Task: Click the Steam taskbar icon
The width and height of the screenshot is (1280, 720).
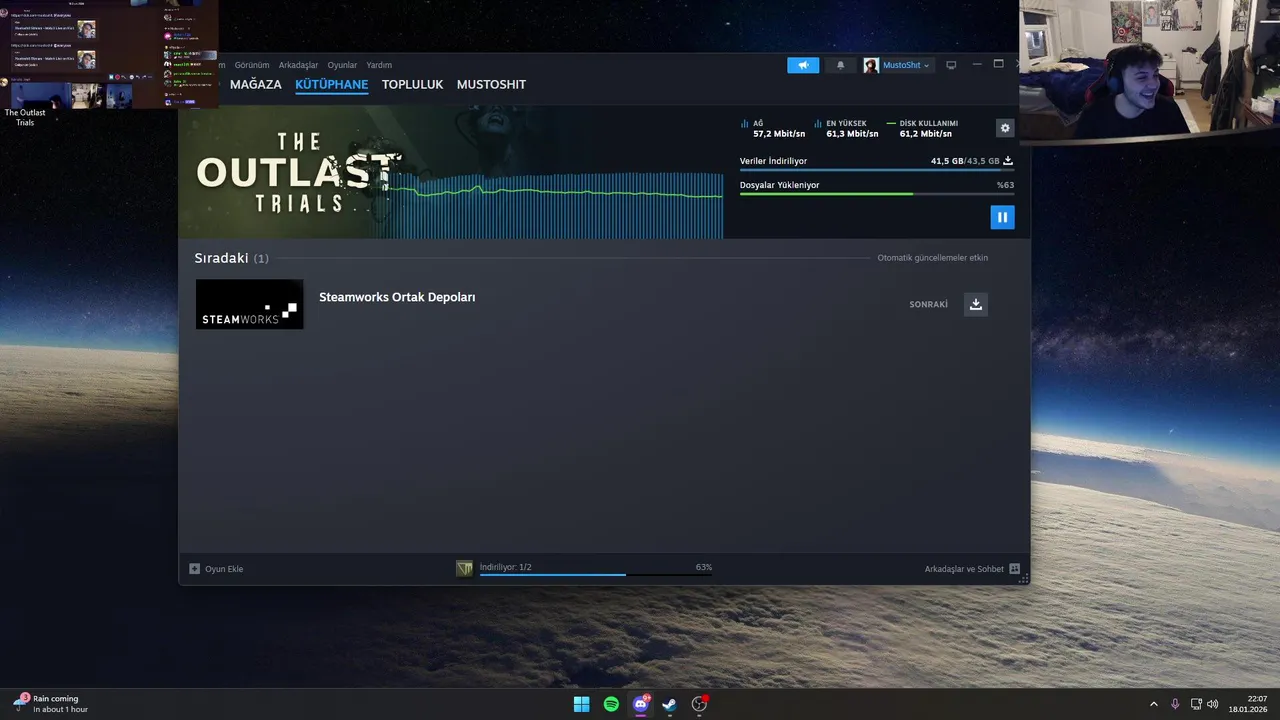Action: click(x=669, y=704)
